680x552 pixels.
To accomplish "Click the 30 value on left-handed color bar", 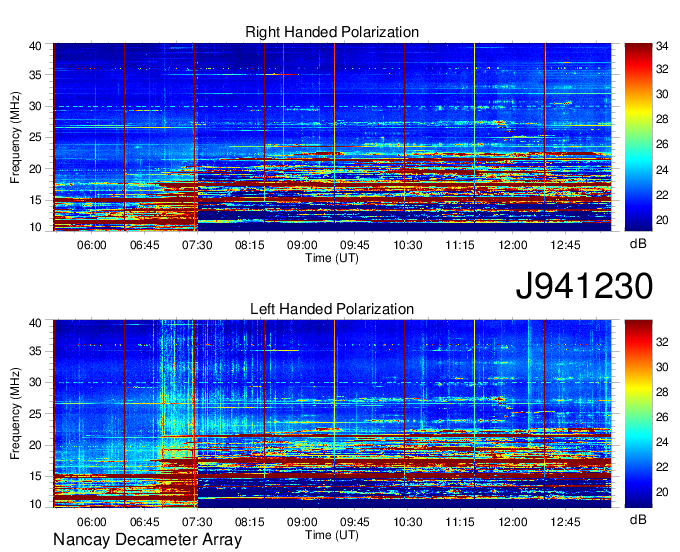I will [x=662, y=367].
